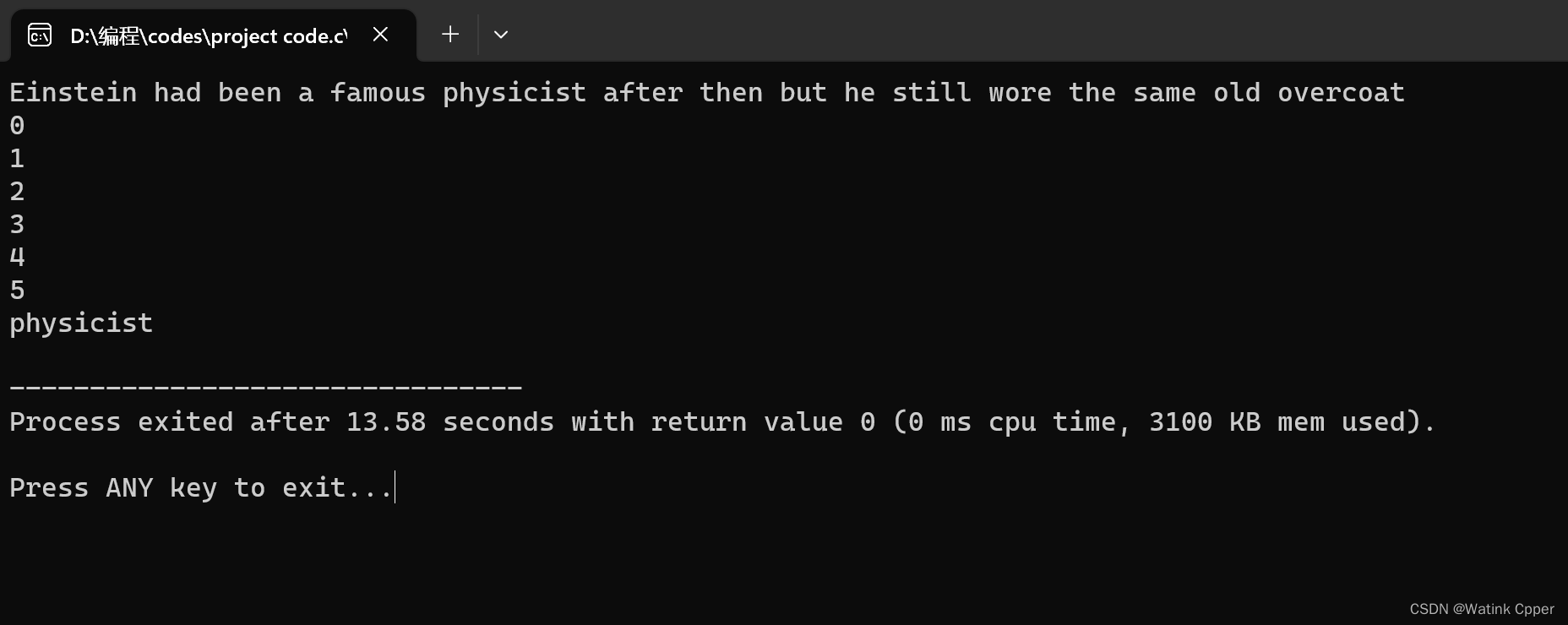The height and width of the screenshot is (625, 1568).
Task: Expand the new tab profile dropdown chevron
Action: pyautogui.click(x=501, y=35)
